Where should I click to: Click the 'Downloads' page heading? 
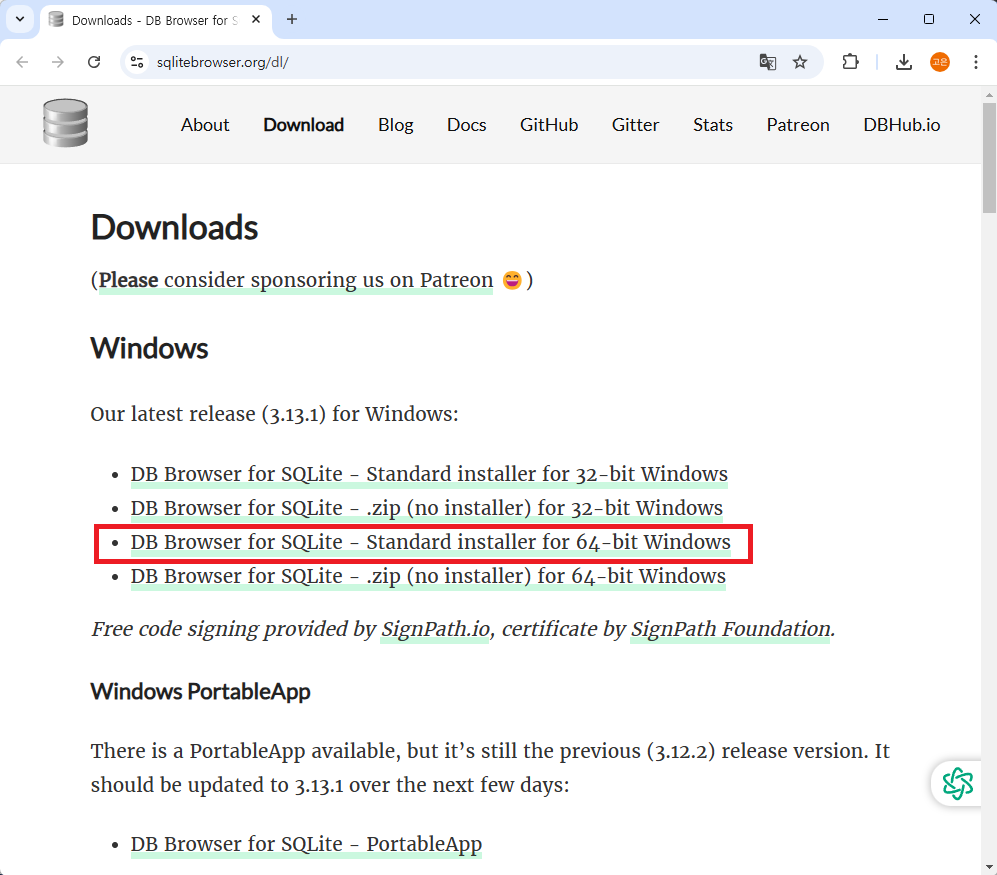[174, 228]
